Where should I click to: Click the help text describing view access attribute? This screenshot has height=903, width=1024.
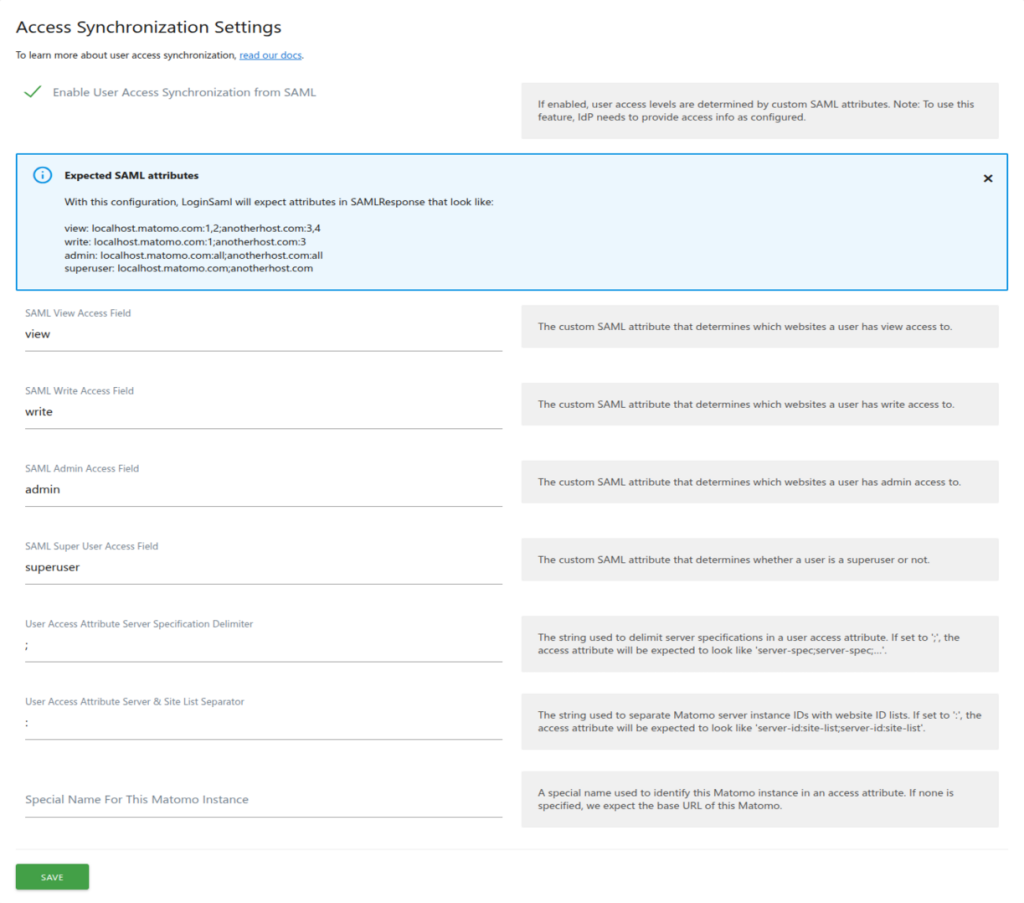(759, 327)
